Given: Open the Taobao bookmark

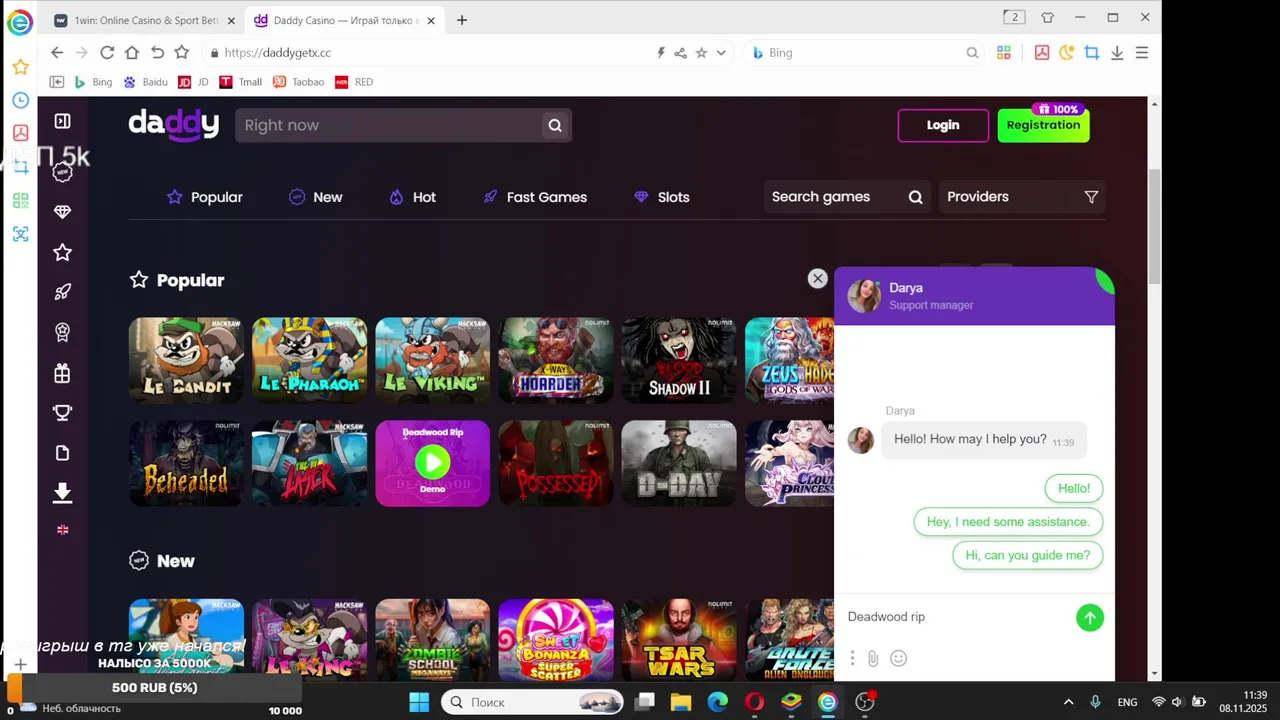Looking at the screenshot, I should [x=299, y=82].
